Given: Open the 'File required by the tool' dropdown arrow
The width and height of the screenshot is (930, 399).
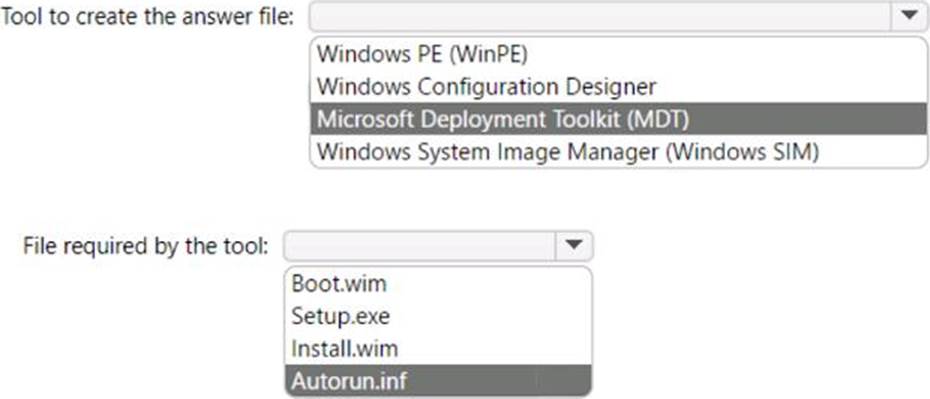Looking at the screenshot, I should (574, 245).
